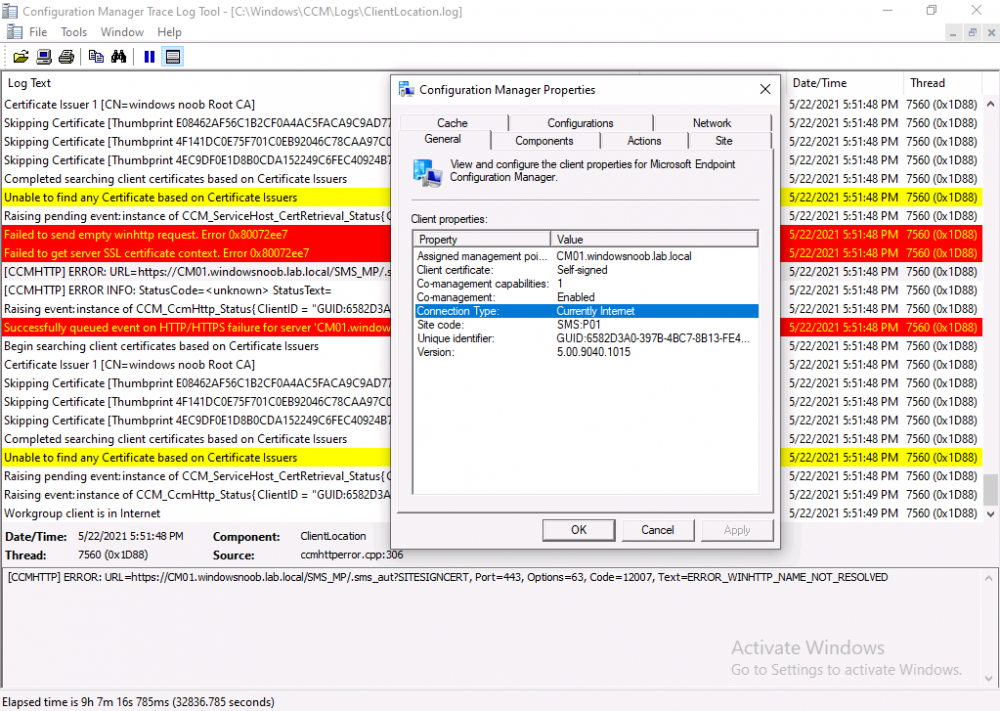Pause log monitoring with the Pause icon
1000x711 pixels.
[149, 57]
